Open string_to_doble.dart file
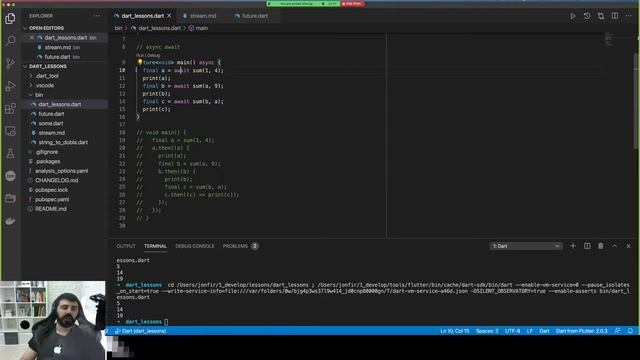Image resolution: width=640 pixels, height=360 pixels. [x=63, y=142]
